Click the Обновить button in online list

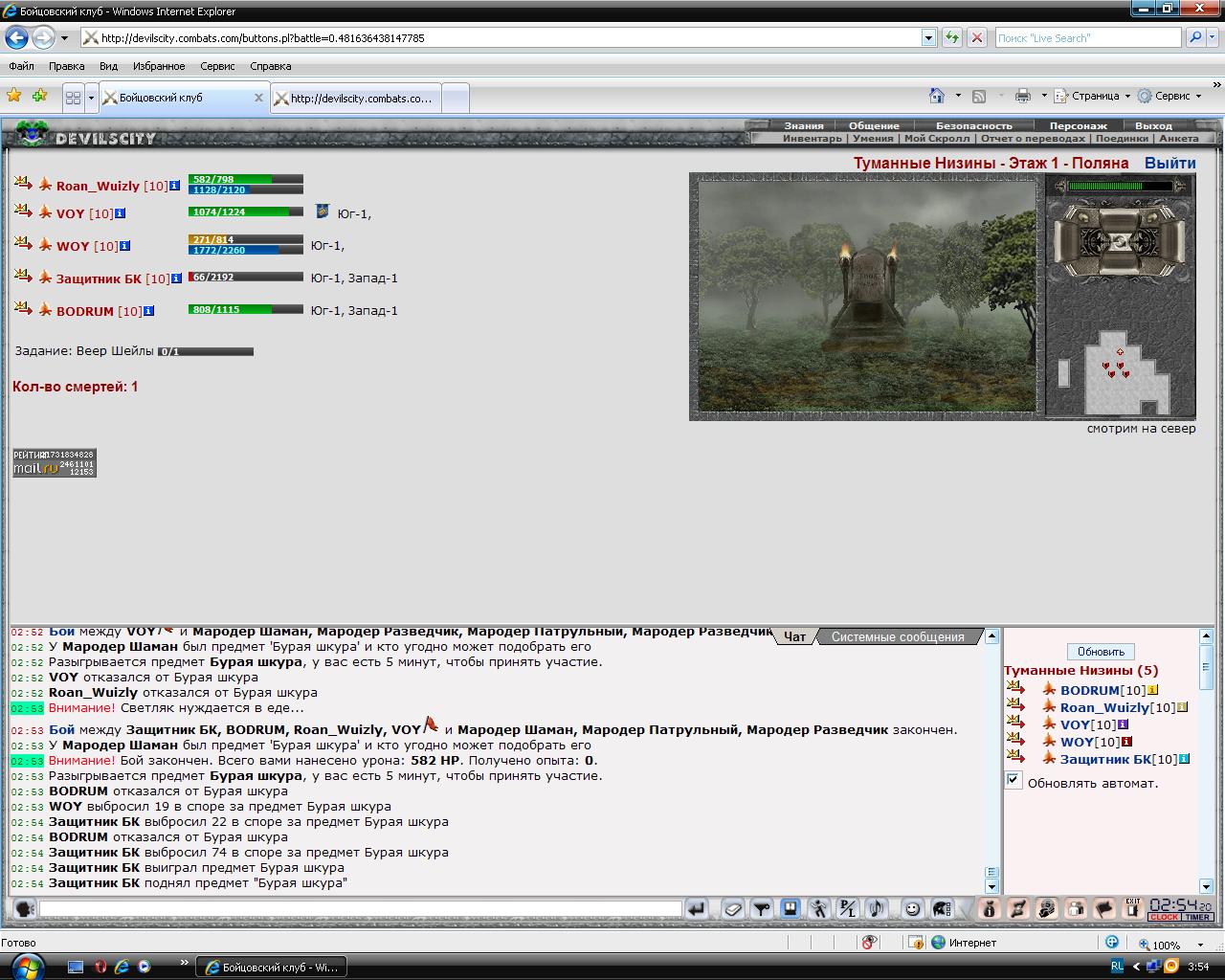[1101, 652]
